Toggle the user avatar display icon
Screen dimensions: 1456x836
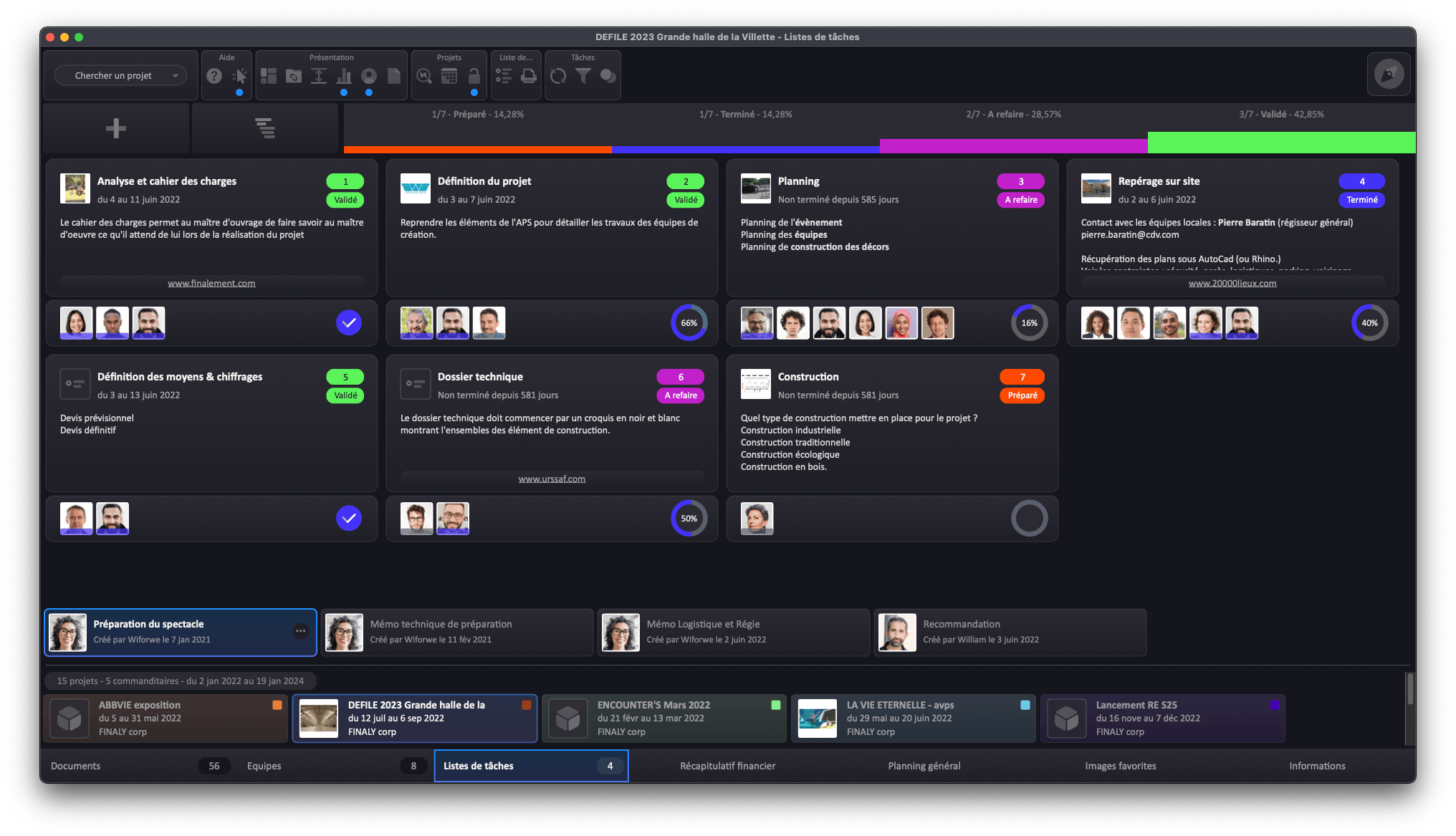(369, 75)
